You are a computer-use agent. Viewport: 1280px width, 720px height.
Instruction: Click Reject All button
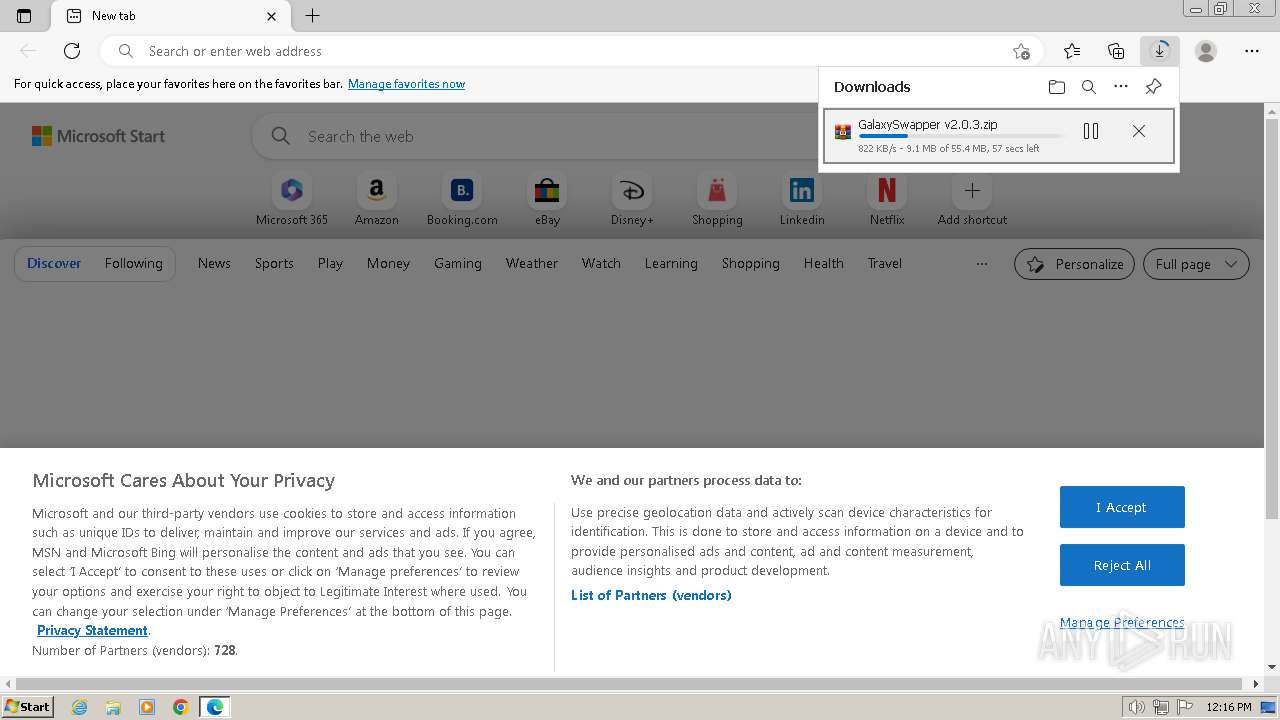[1122, 565]
